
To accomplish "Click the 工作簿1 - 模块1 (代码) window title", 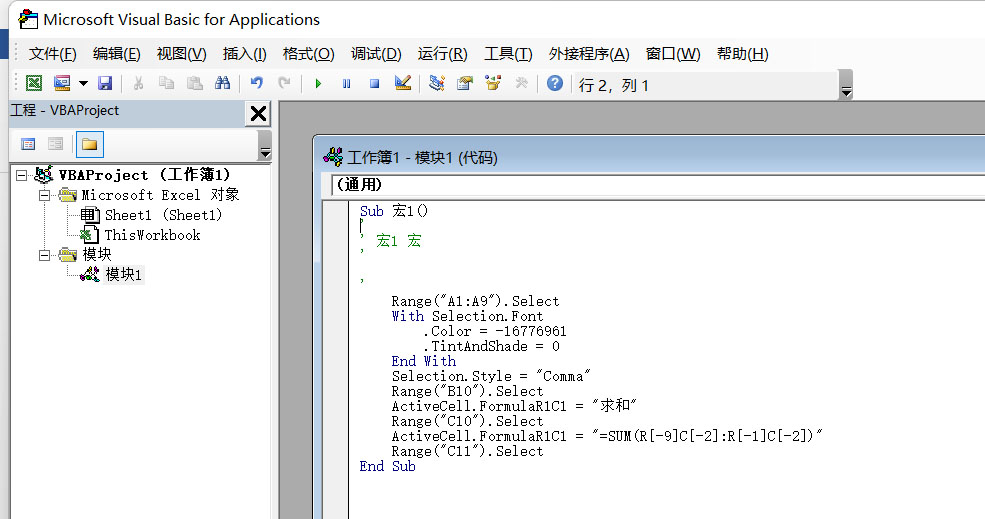I will 422,158.
